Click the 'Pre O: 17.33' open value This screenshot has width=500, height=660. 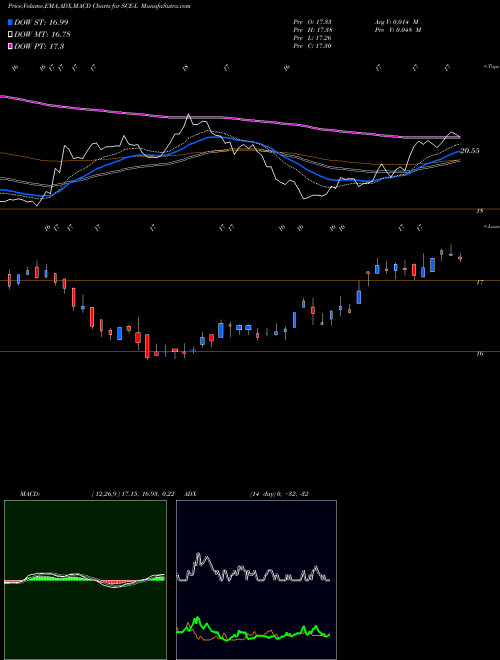pyautogui.click(x=312, y=22)
